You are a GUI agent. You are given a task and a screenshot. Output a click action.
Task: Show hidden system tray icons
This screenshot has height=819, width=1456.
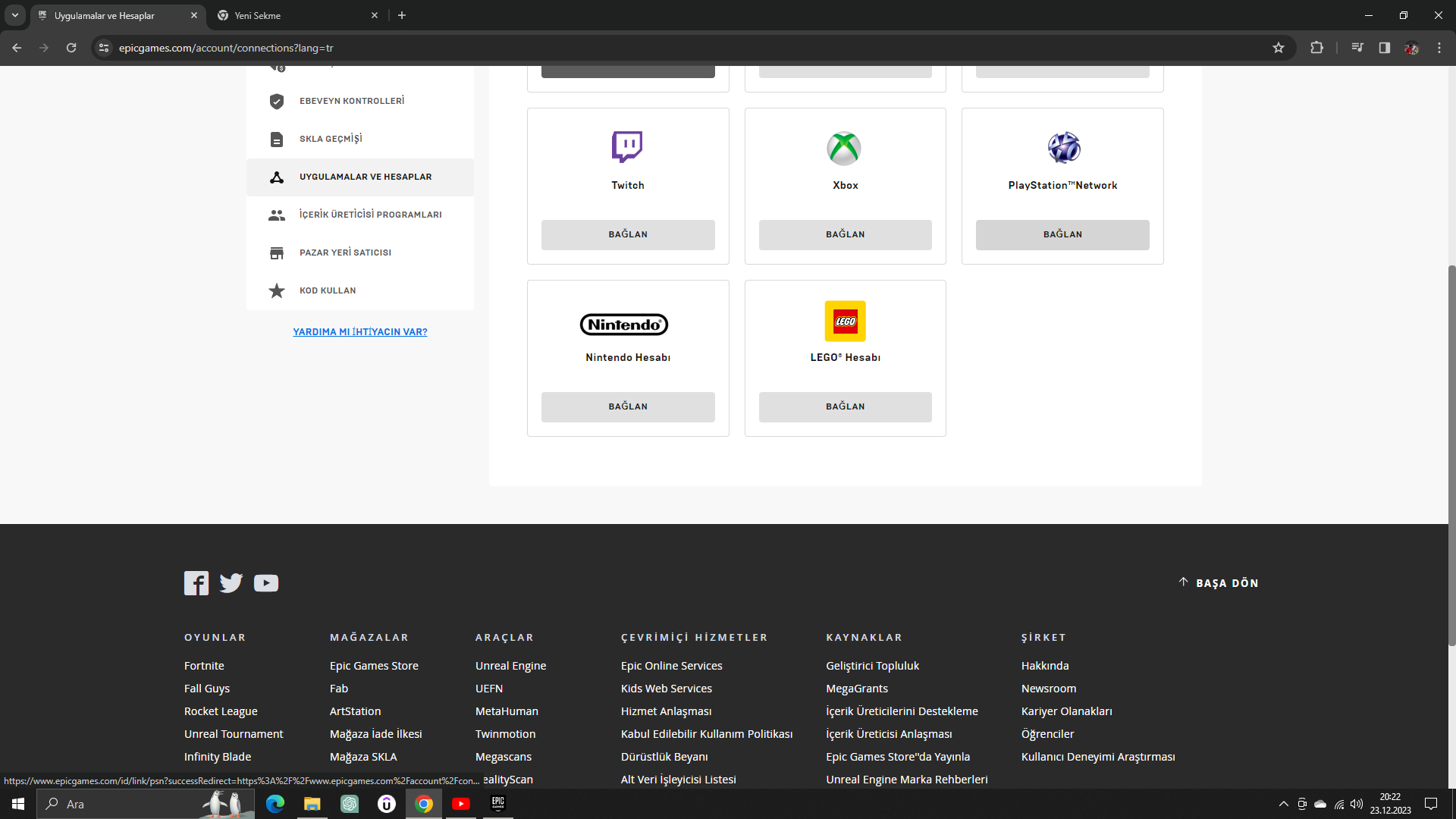click(x=1283, y=804)
